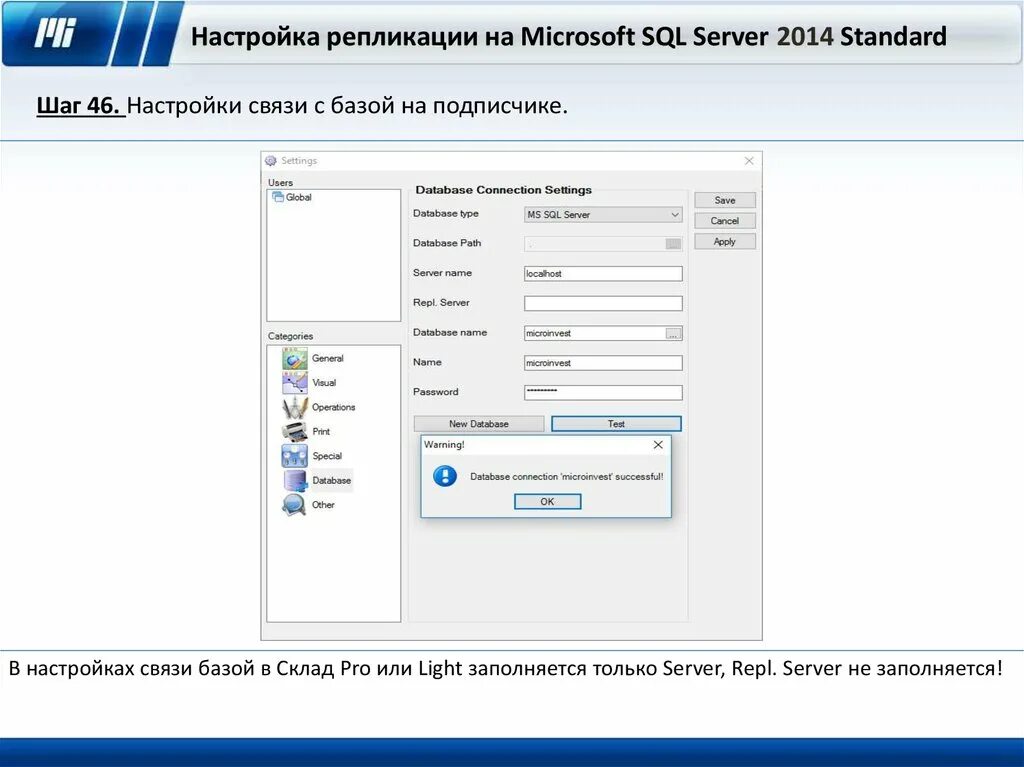
Task: Apply the connection settings
Action: click(725, 242)
